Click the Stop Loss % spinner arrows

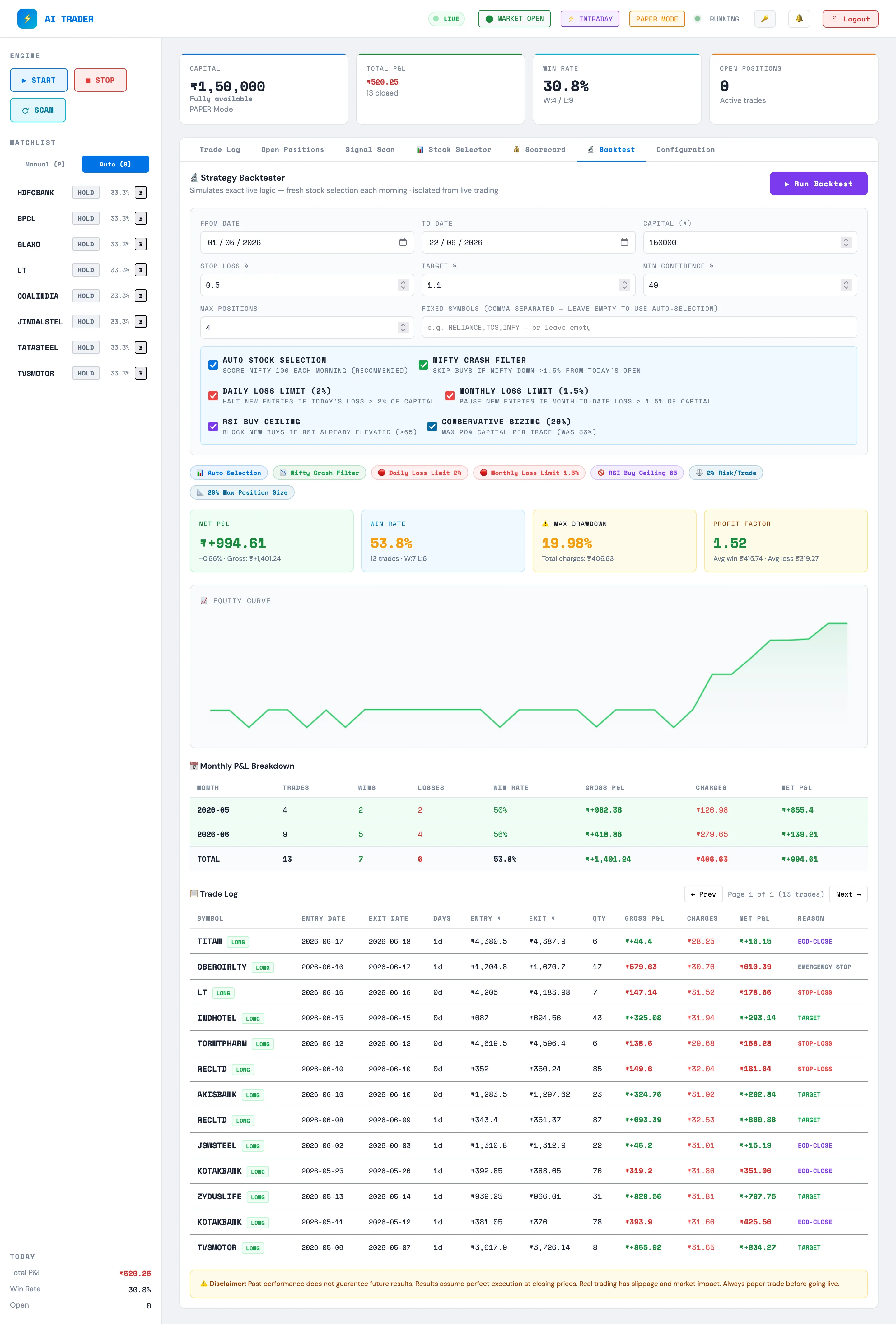pos(403,285)
